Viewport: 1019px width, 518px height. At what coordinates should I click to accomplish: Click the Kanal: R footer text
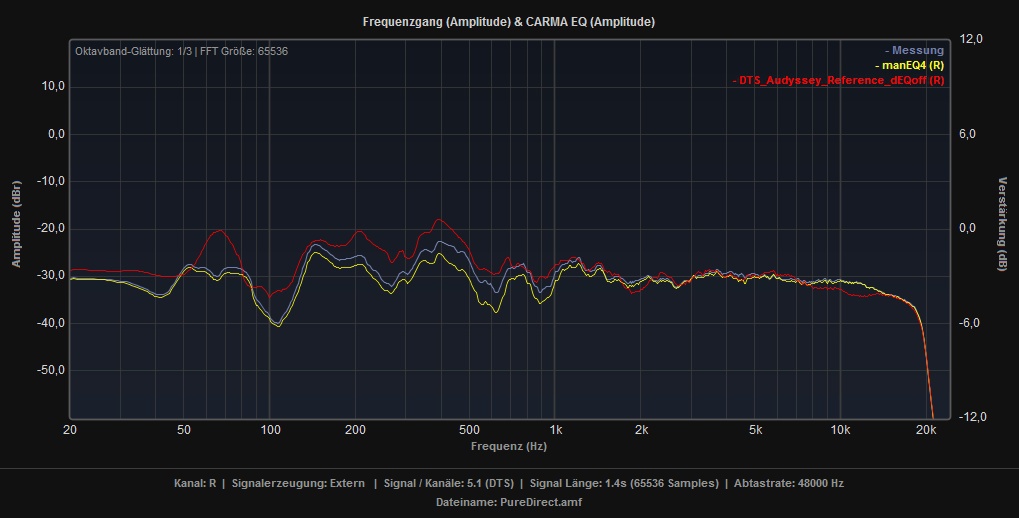click(x=195, y=483)
